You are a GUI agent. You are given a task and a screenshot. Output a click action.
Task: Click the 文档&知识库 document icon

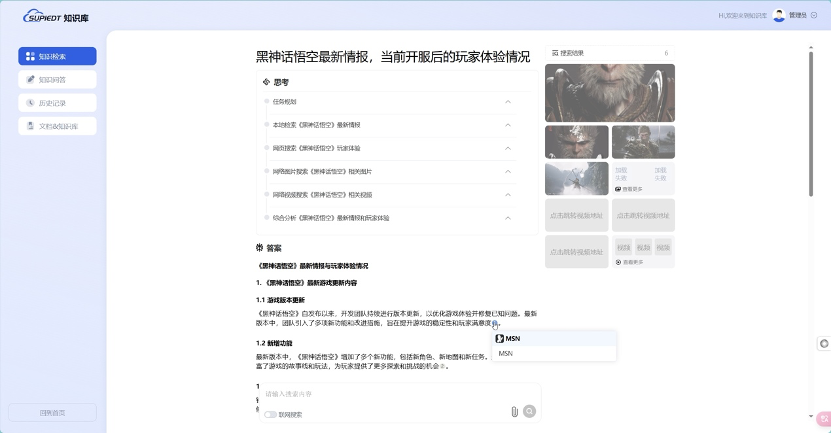click(30, 126)
